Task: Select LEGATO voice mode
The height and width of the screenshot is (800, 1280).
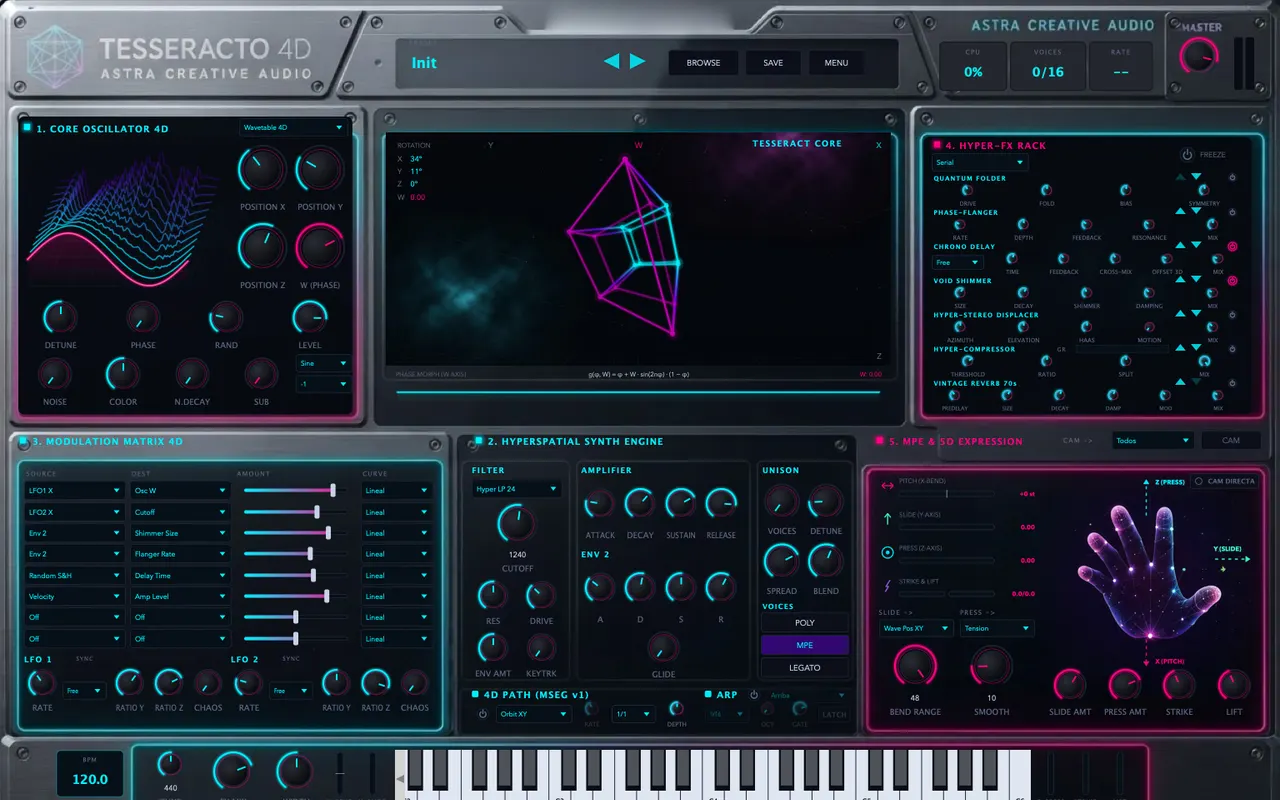Action: click(x=804, y=667)
